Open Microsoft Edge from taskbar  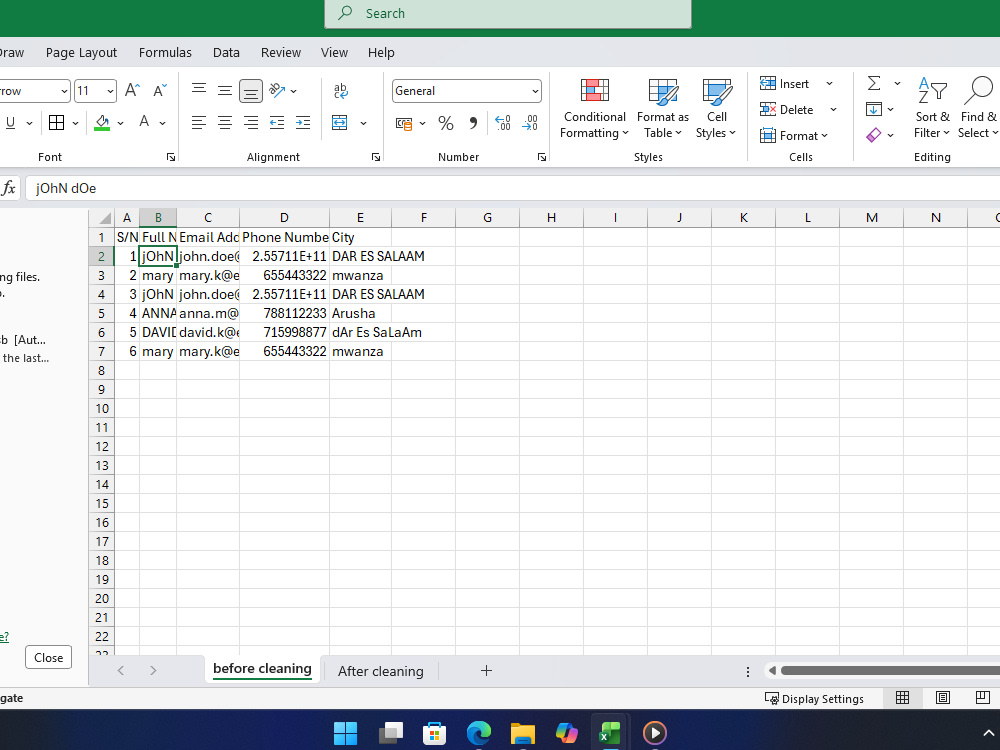[478, 733]
